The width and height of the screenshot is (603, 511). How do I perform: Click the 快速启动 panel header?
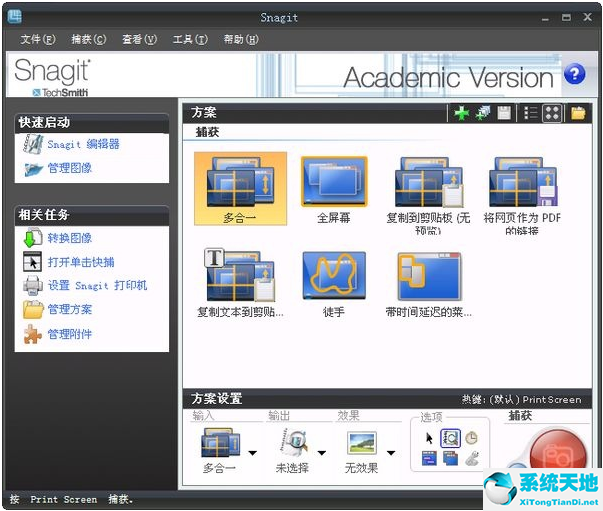pos(92,123)
